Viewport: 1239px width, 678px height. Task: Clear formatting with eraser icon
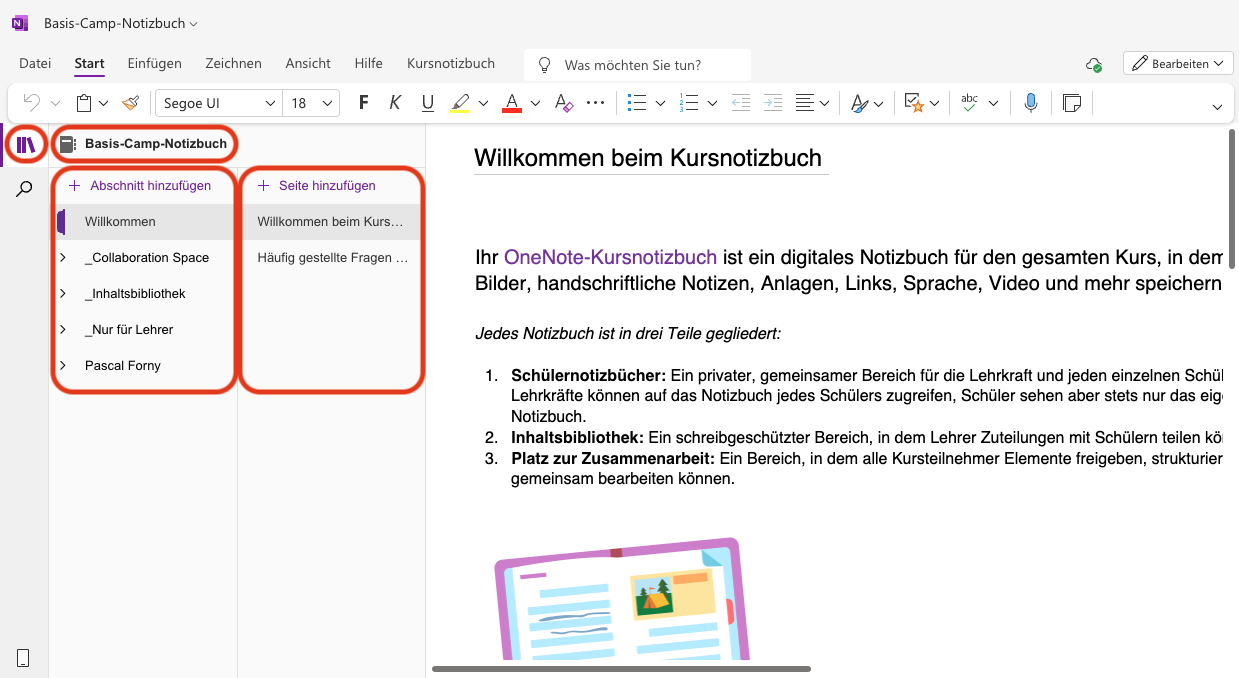pyautogui.click(x=563, y=102)
